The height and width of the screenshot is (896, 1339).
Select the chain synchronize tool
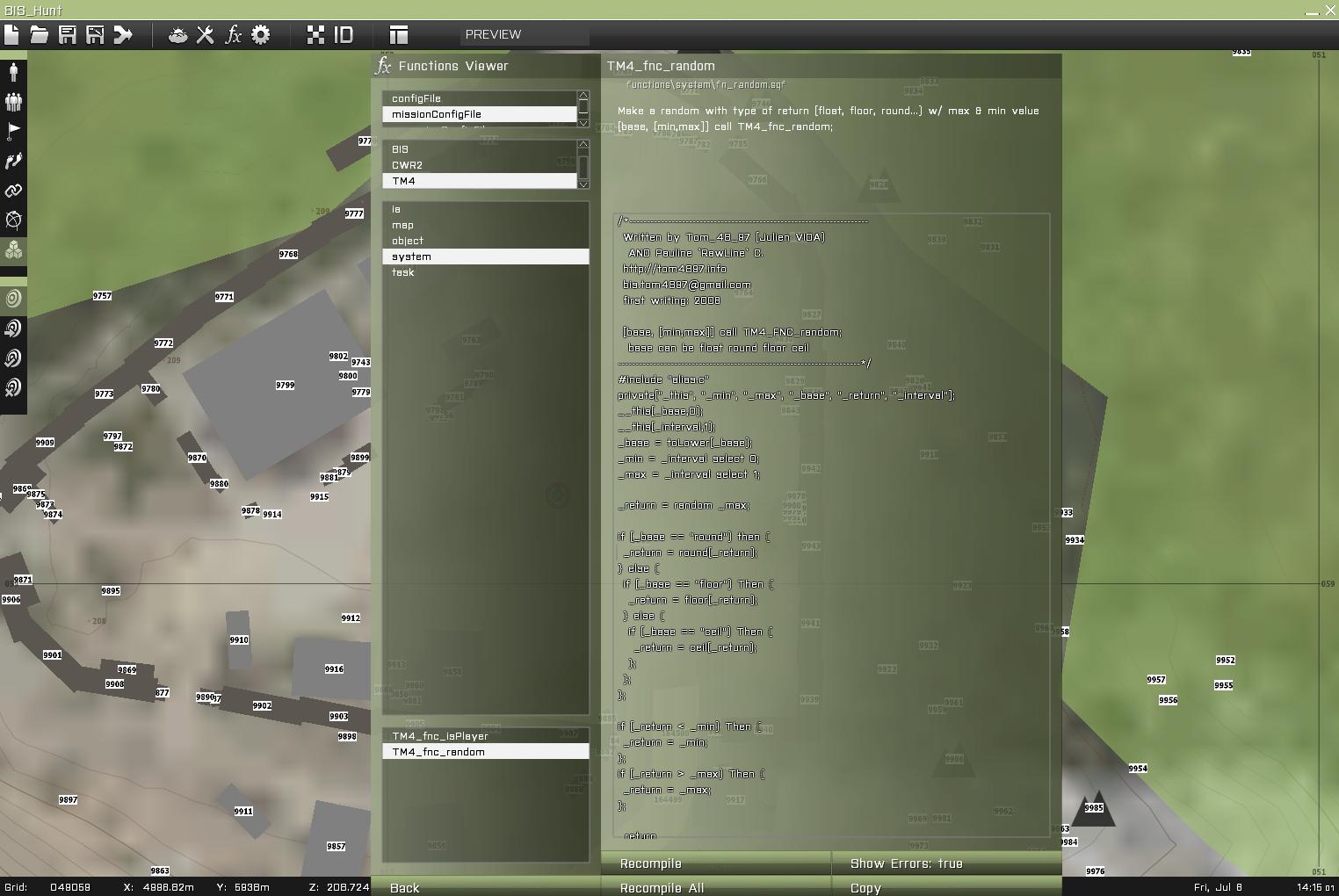(x=13, y=191)
